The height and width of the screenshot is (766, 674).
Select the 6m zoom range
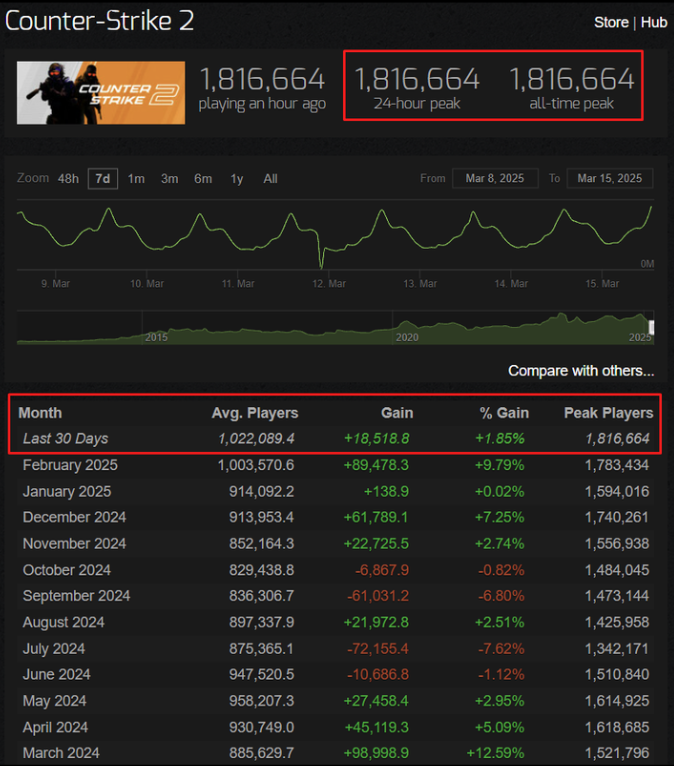203,179
